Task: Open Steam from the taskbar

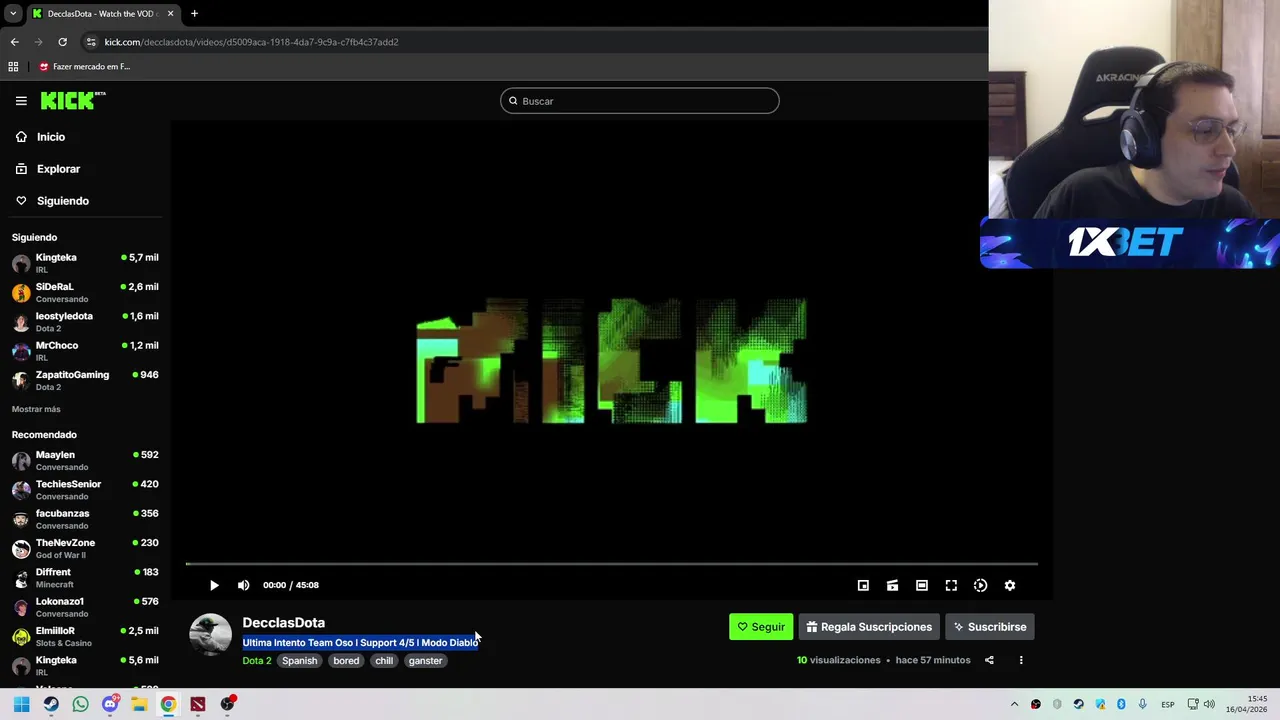Action: coord(51,704)
